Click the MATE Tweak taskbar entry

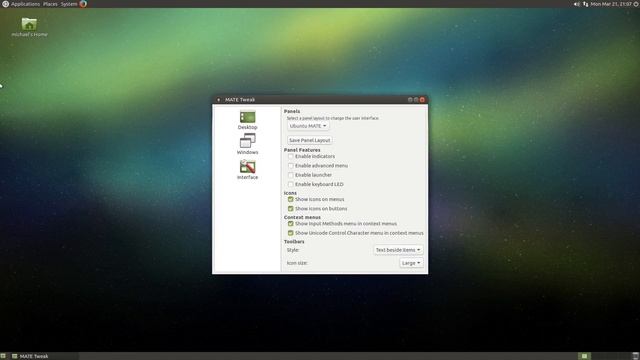pos(44,356)
